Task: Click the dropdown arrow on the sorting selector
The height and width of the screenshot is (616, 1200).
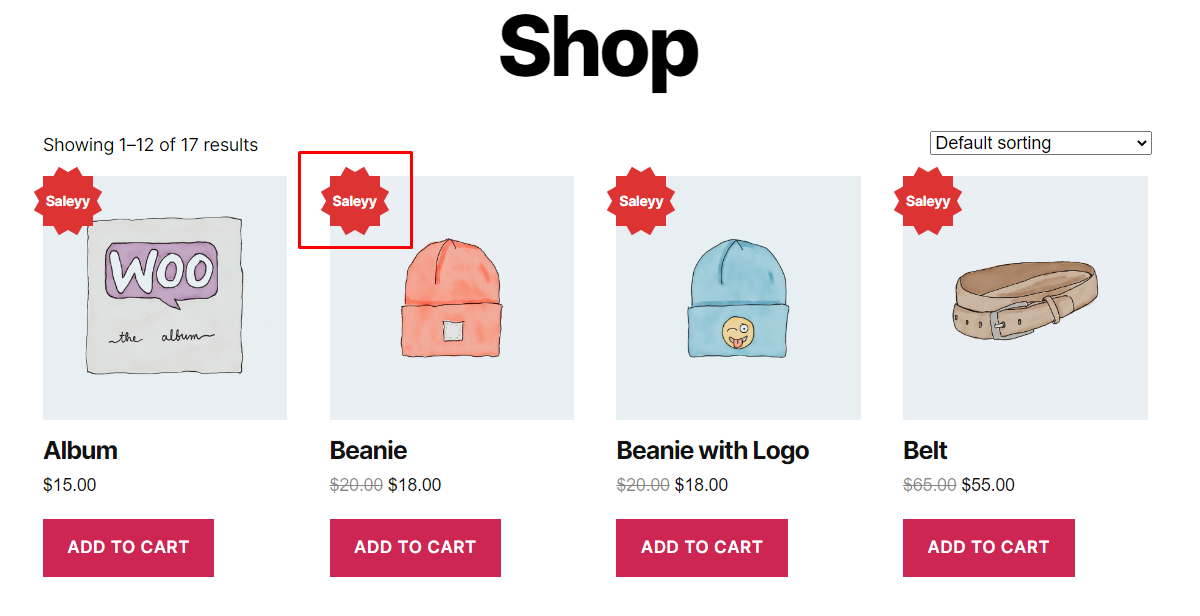Action: tap(1142, 143)
